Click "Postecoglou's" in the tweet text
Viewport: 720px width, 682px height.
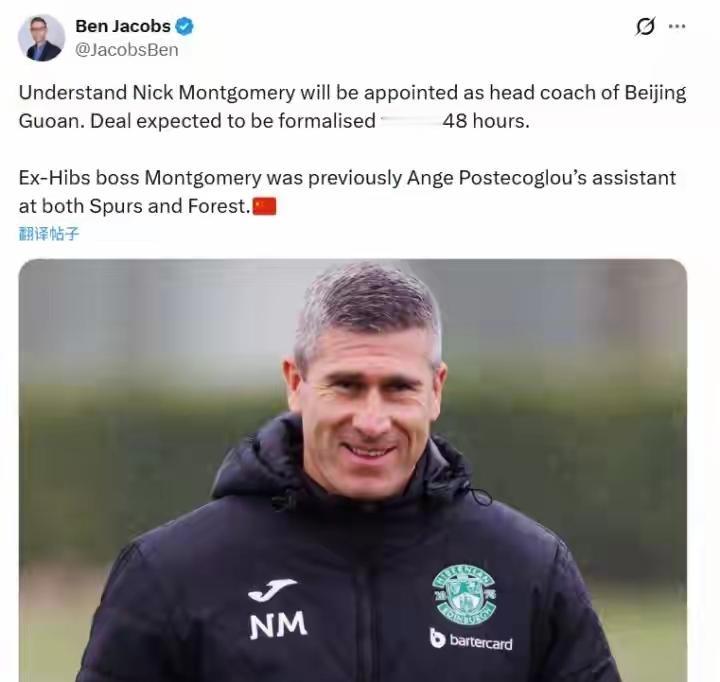coord(523,178)
